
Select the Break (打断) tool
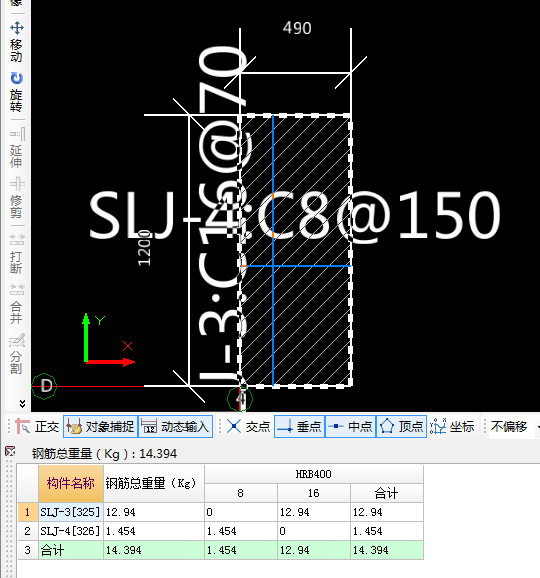16,254
